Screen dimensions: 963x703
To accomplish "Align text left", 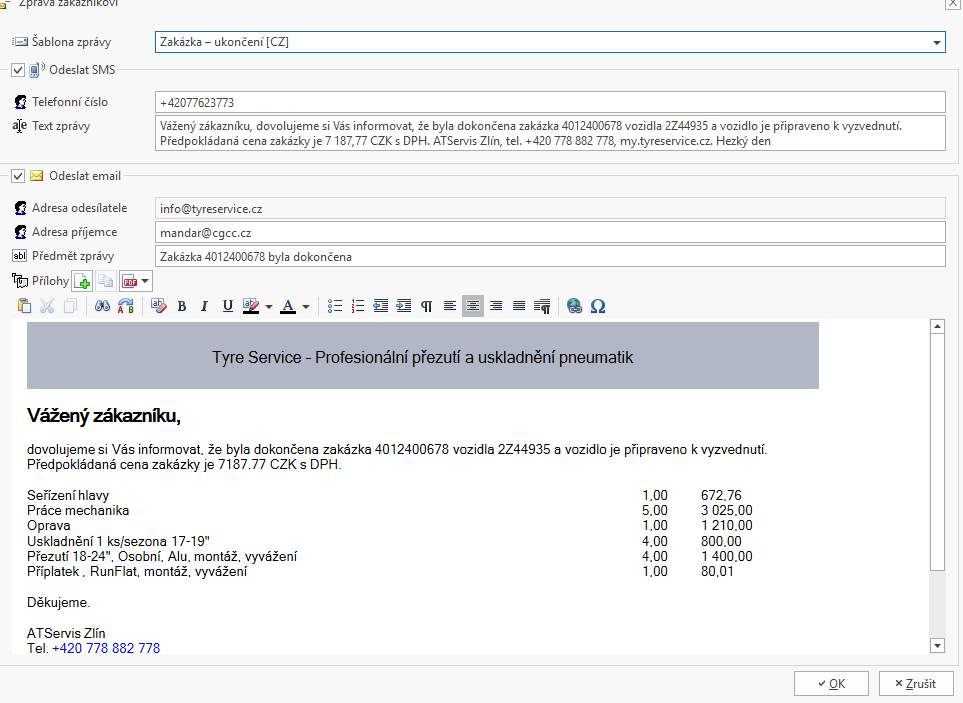I will 450,306.
